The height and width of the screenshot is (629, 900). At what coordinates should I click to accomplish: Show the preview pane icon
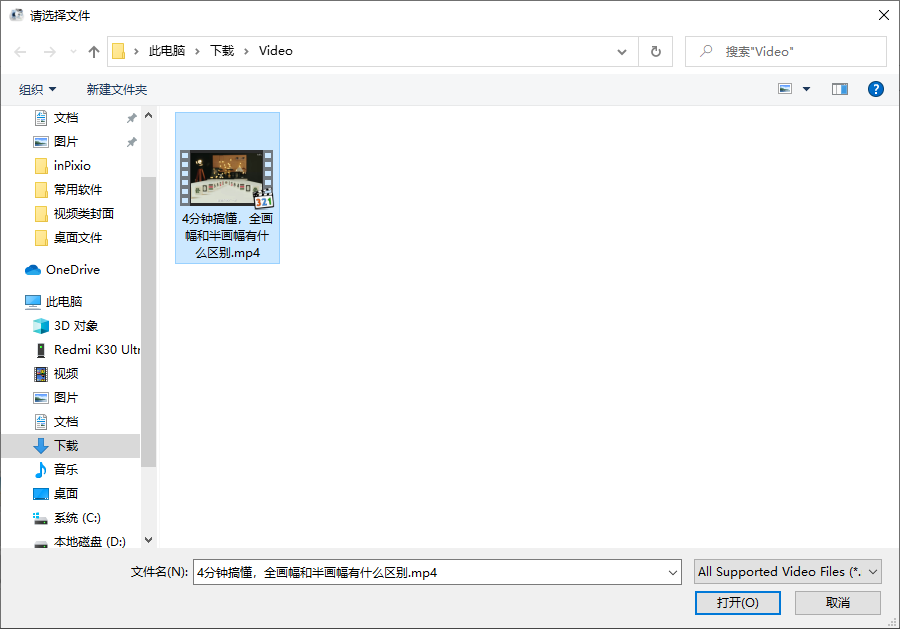point(839,88)
